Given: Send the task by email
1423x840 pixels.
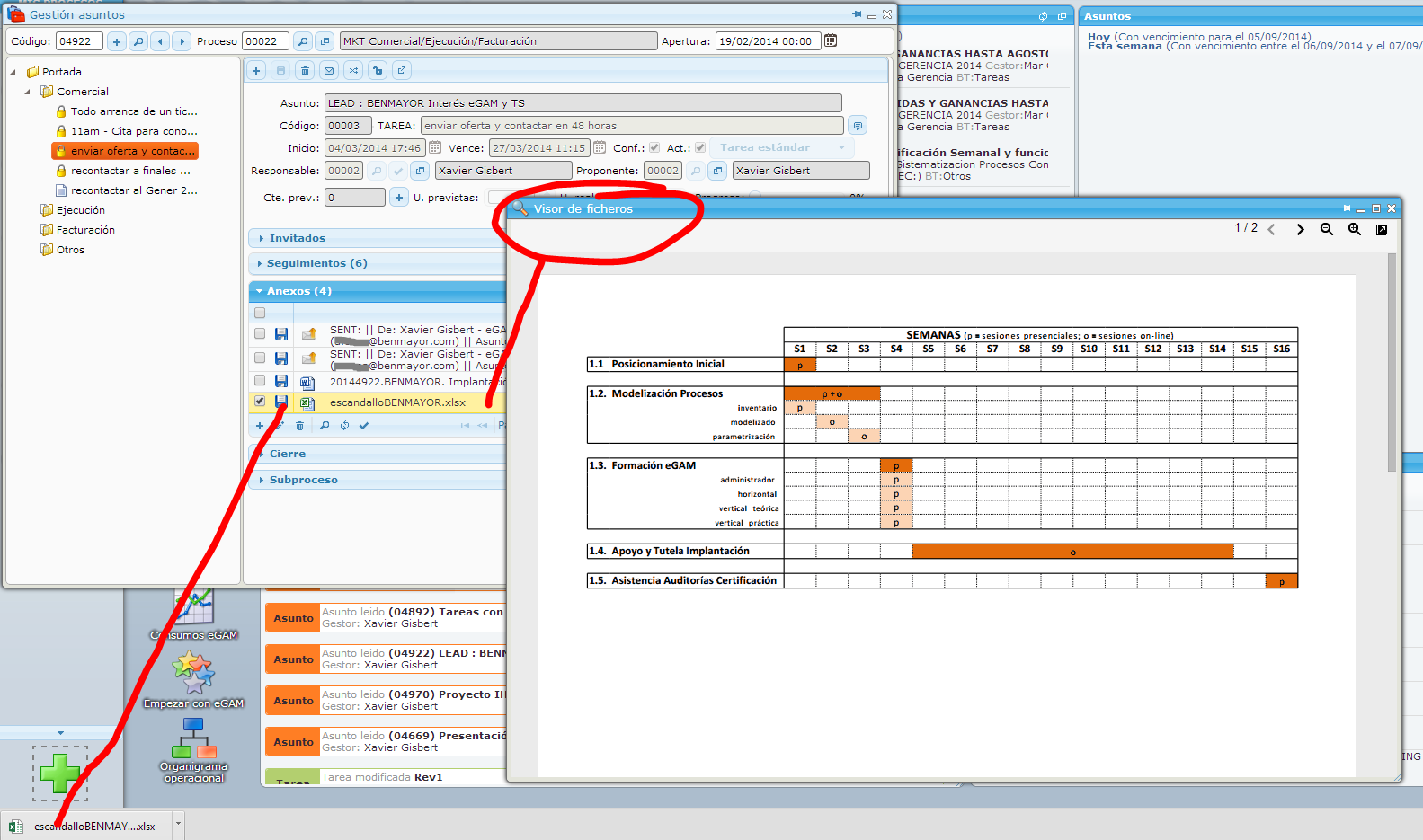Looking at the screenshot, I should pyautogui.click(x=329, y=71).
